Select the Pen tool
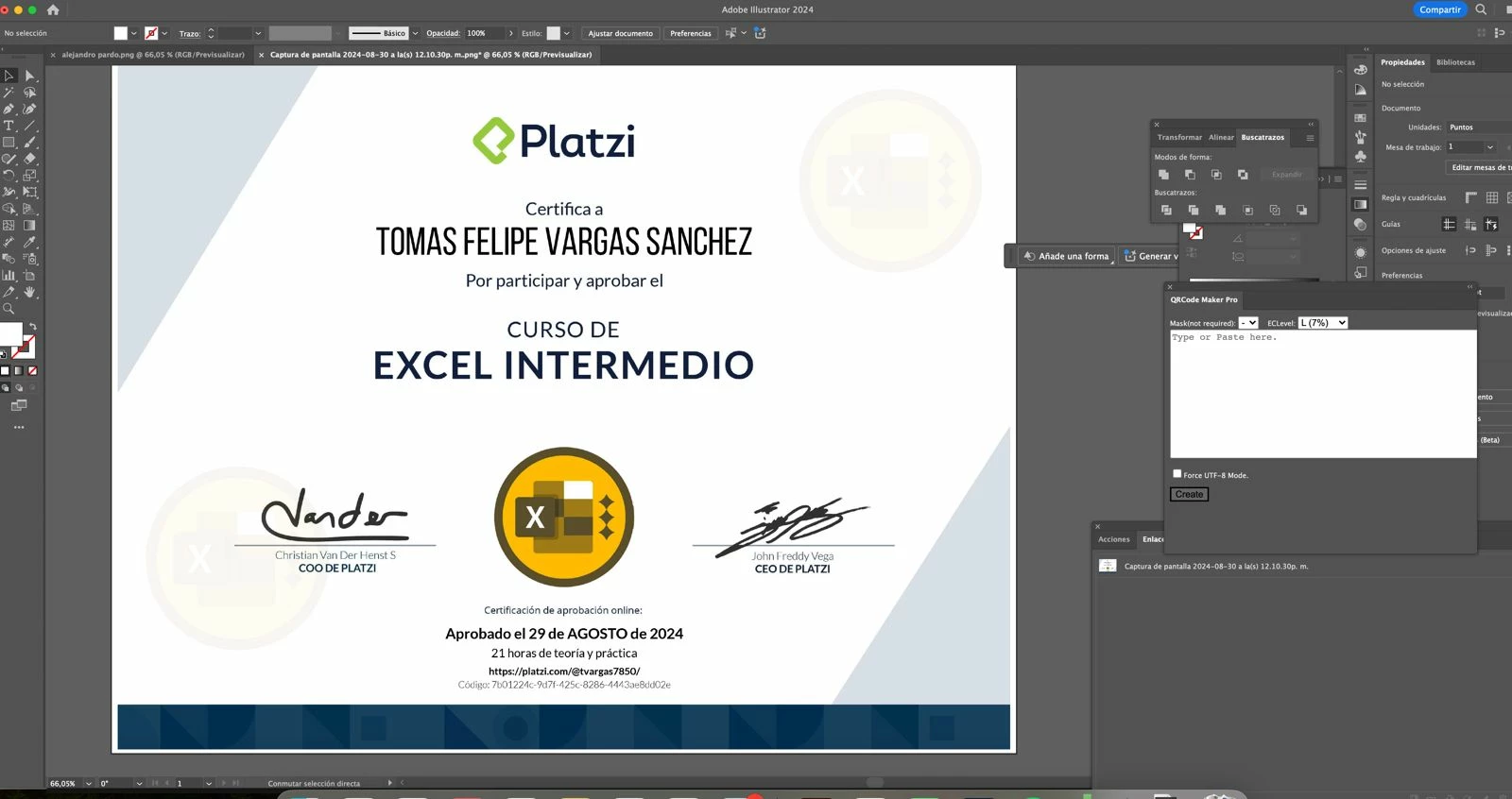The width and height of the screenshot is (1512, 799). [9, 109]
